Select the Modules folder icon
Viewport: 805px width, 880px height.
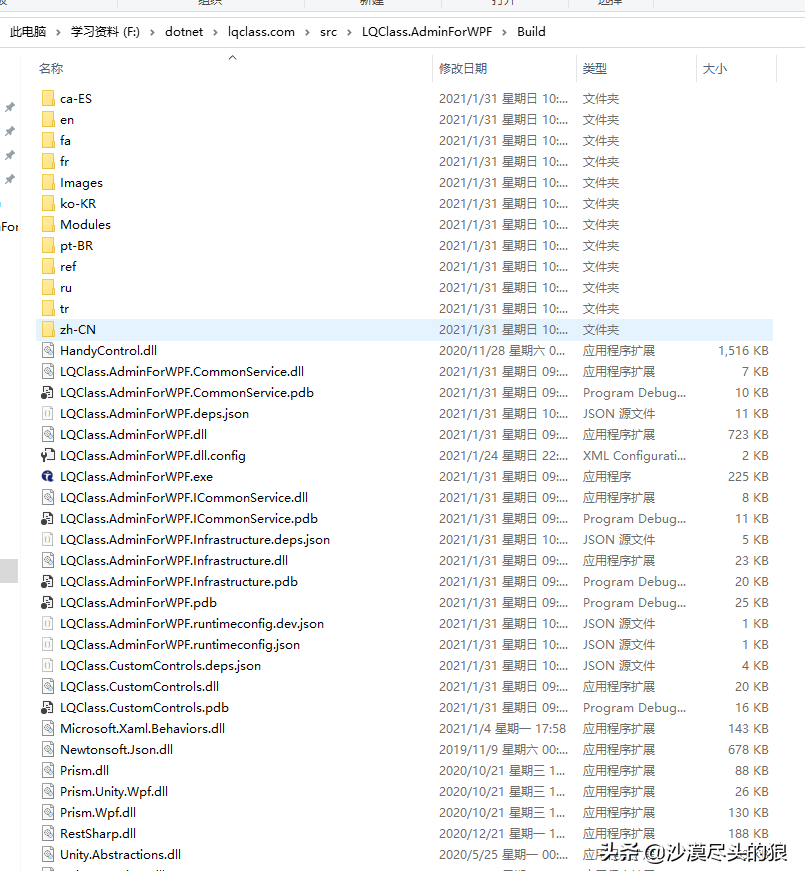pos(48,224)
